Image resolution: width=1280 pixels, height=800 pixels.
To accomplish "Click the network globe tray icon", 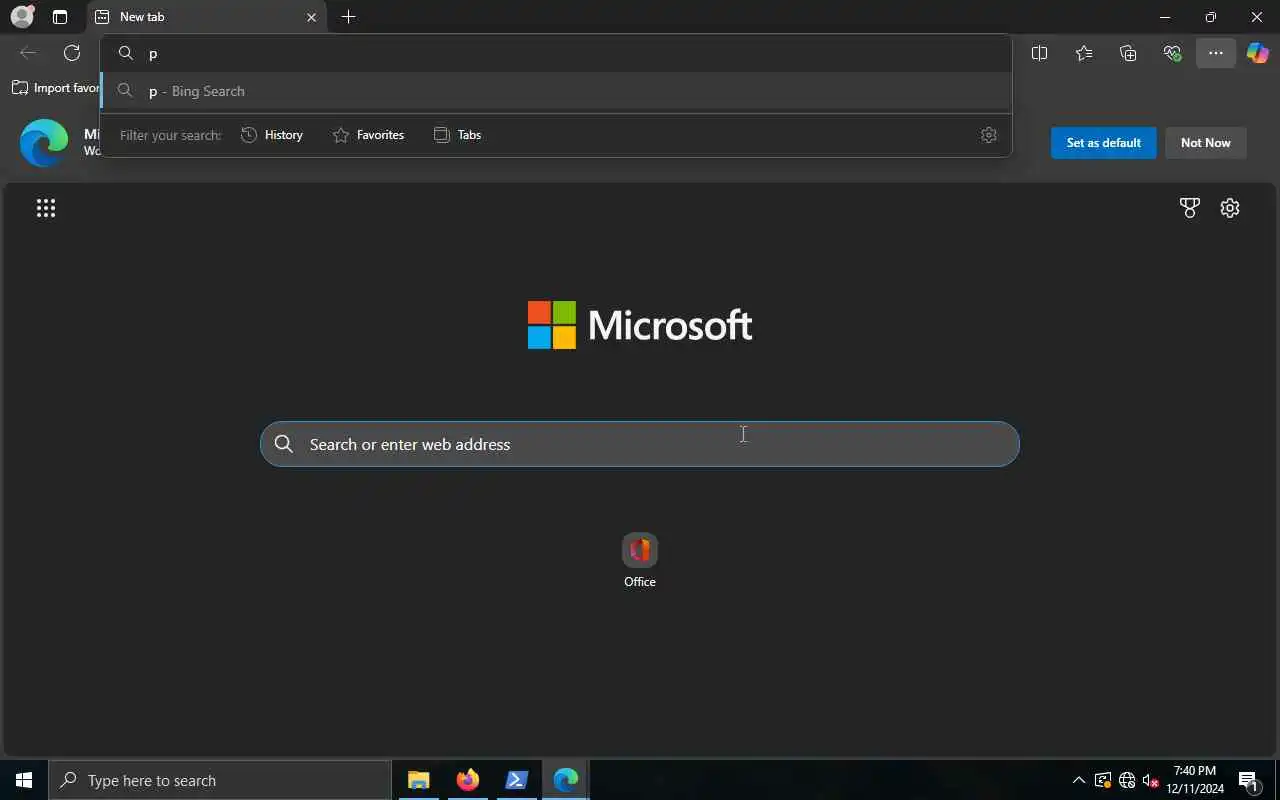I will pyautogui.click(x=1127, y=780).
